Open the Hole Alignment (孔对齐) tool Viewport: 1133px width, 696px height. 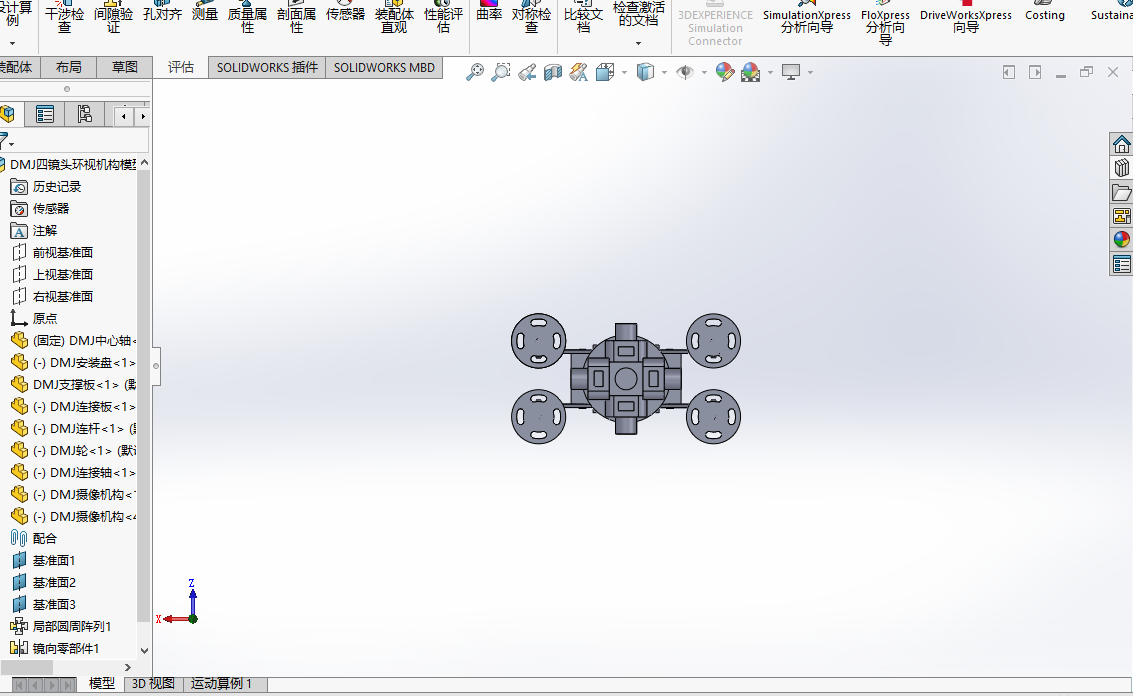[x=163, y=13]
